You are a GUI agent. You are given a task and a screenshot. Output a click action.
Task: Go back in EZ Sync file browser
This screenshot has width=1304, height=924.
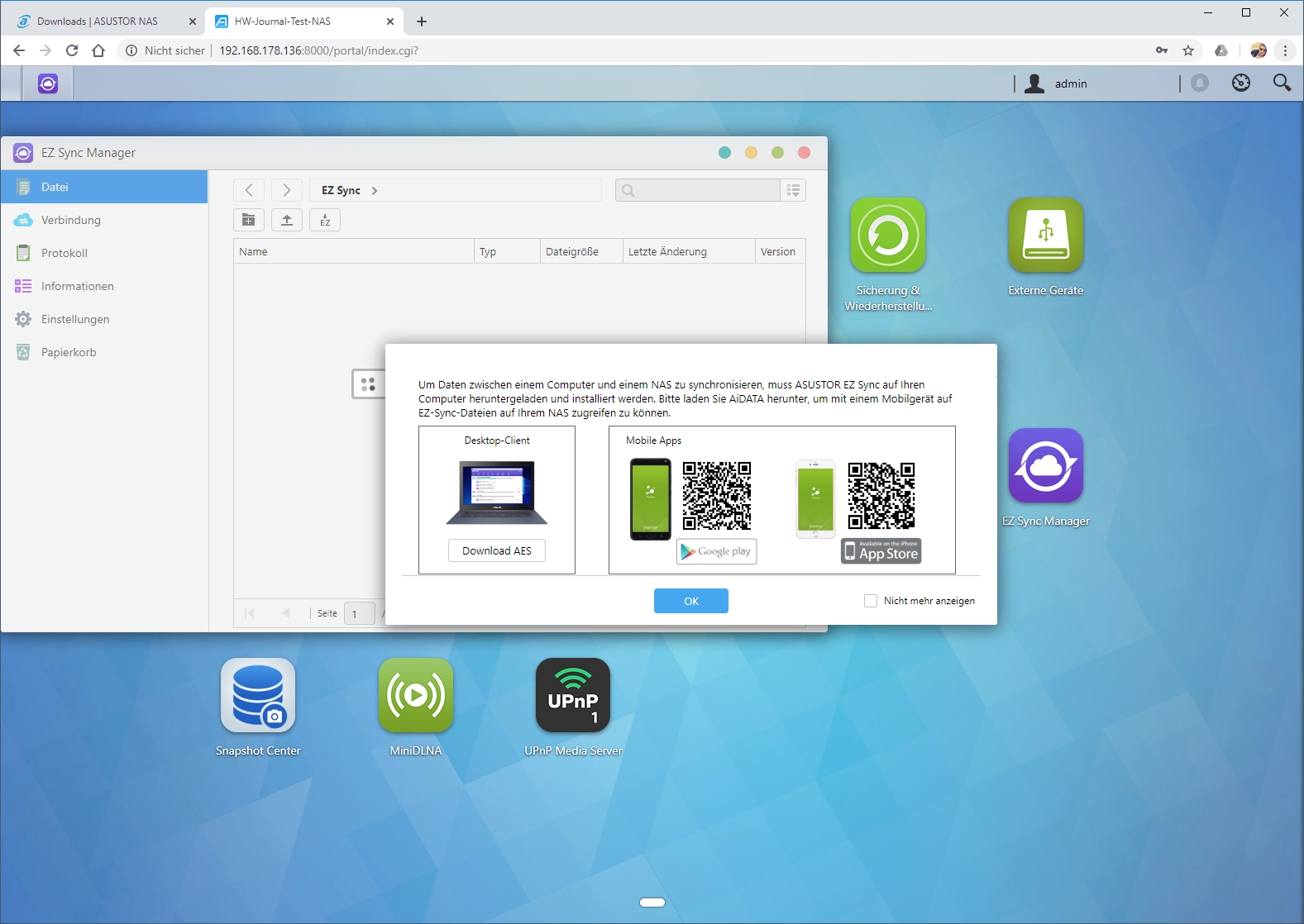(249, 190)
